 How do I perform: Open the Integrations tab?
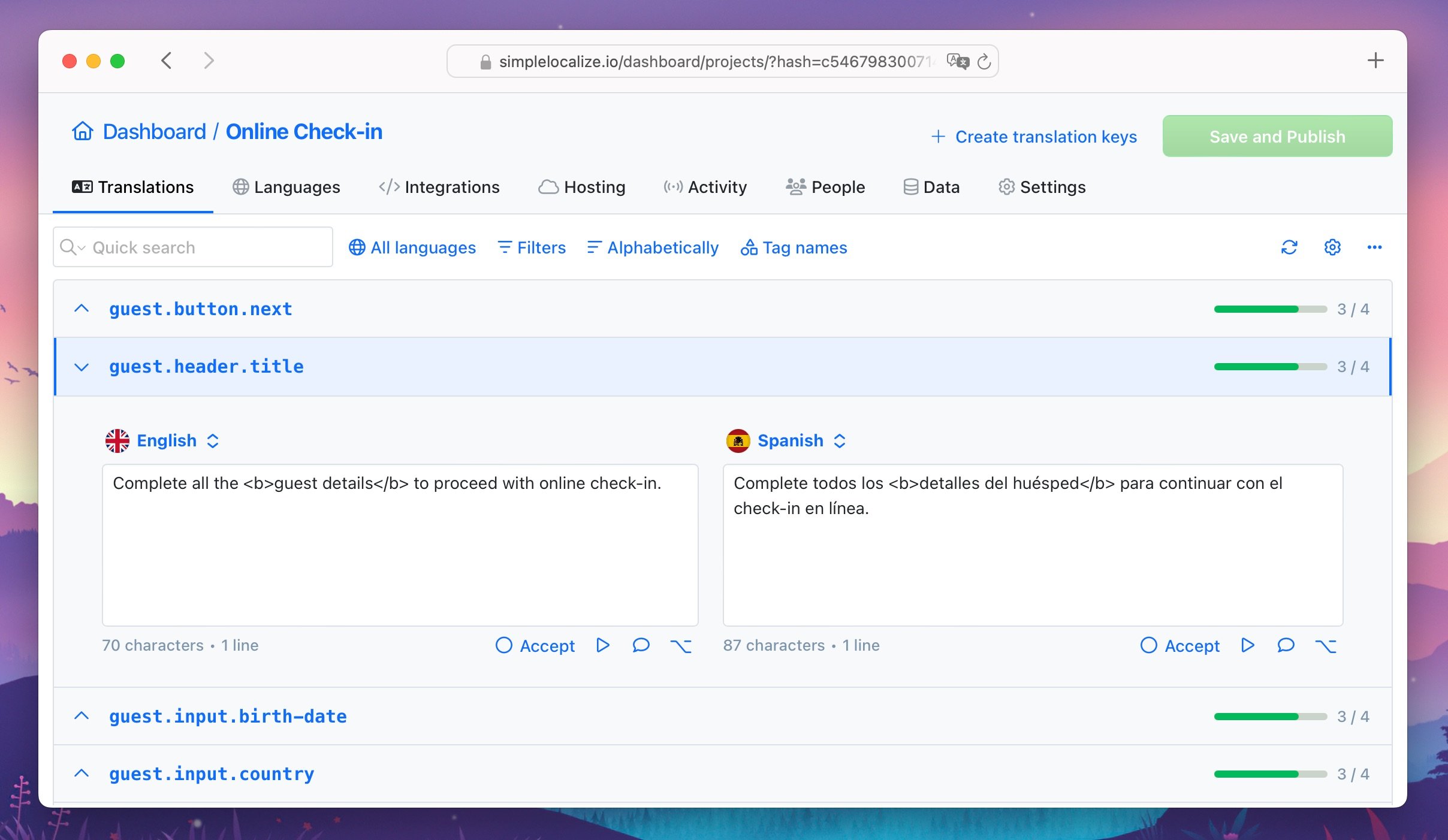(x=439, y=187)
